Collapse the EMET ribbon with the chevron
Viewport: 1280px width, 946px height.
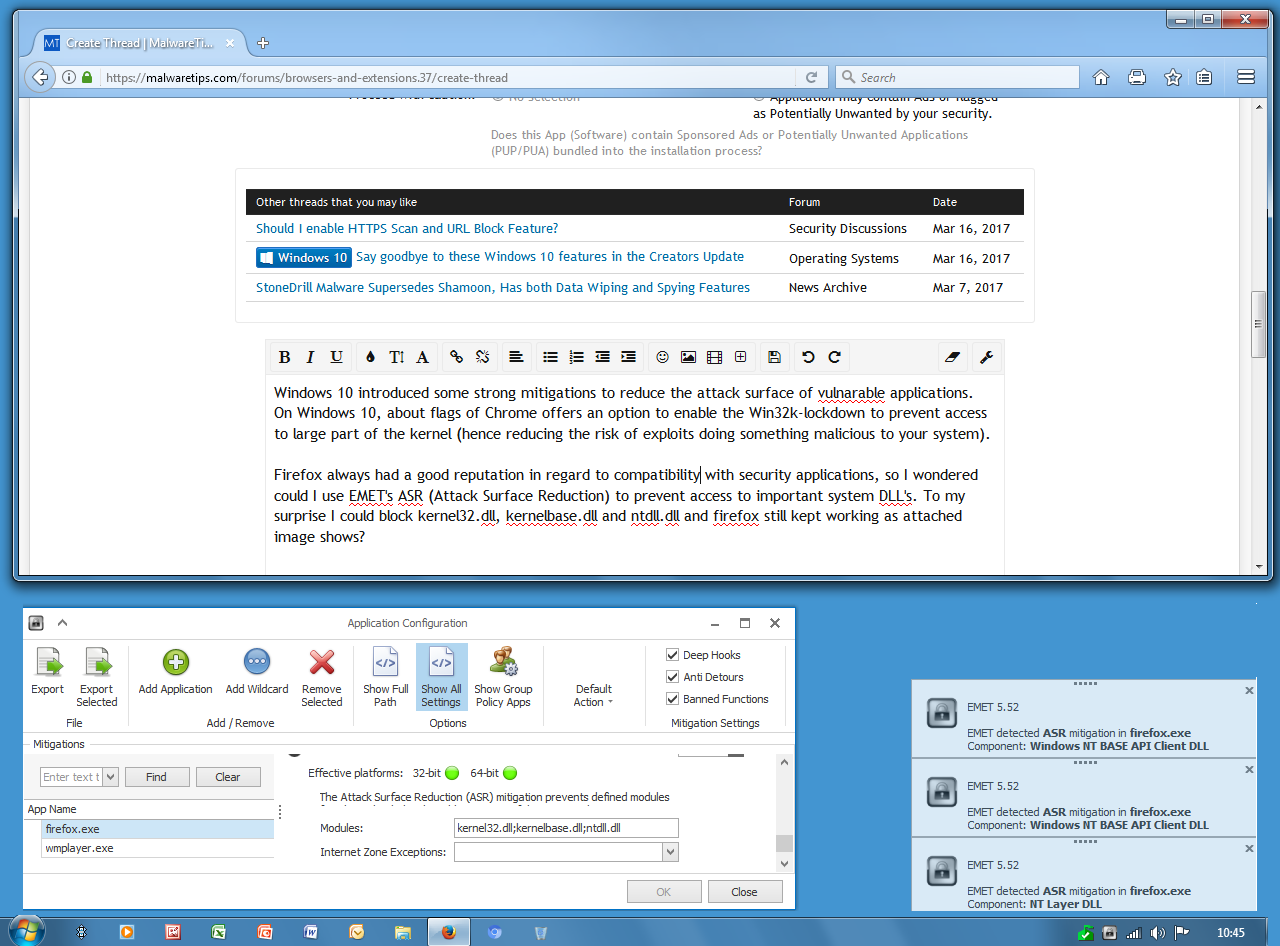pyautogui.click(x=62, y=623)
